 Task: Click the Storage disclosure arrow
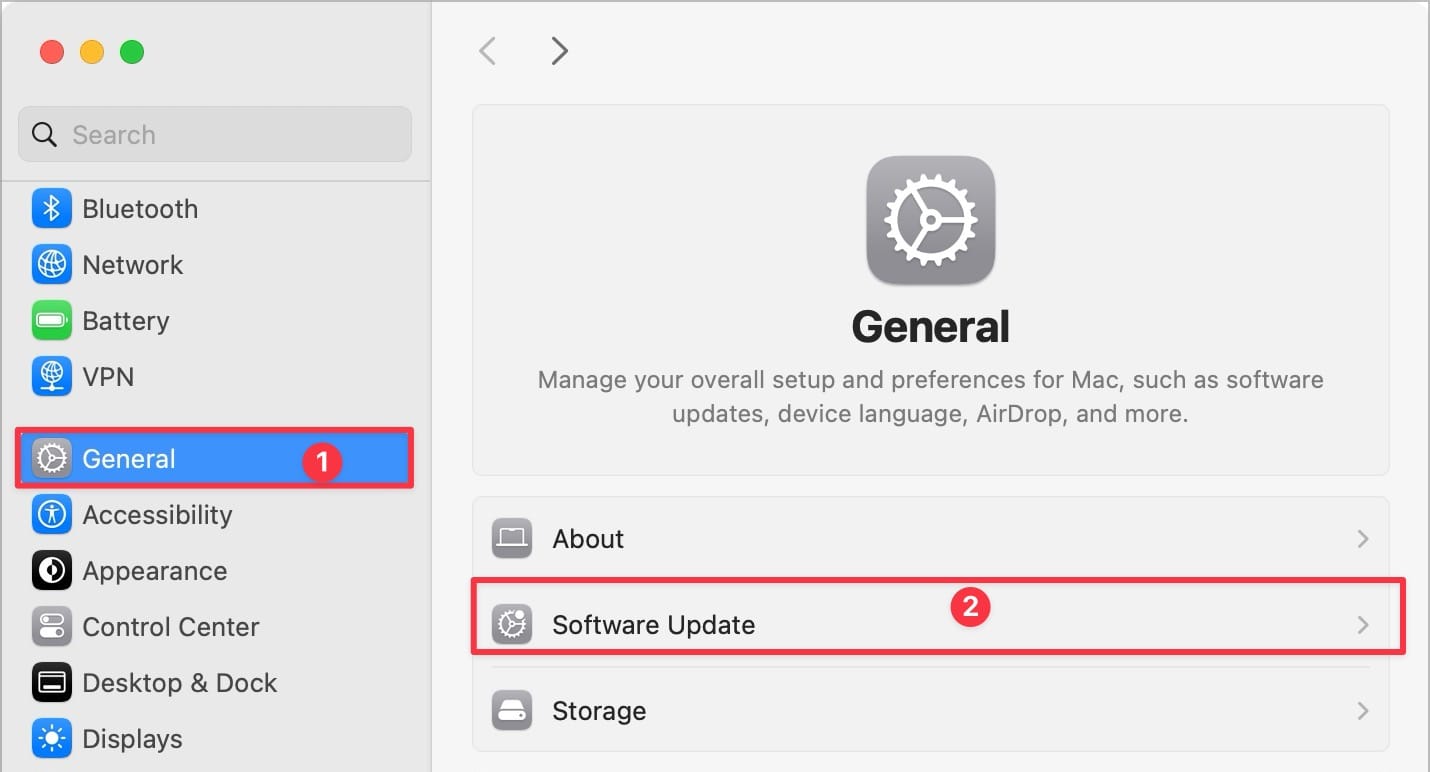point(1362,710)
